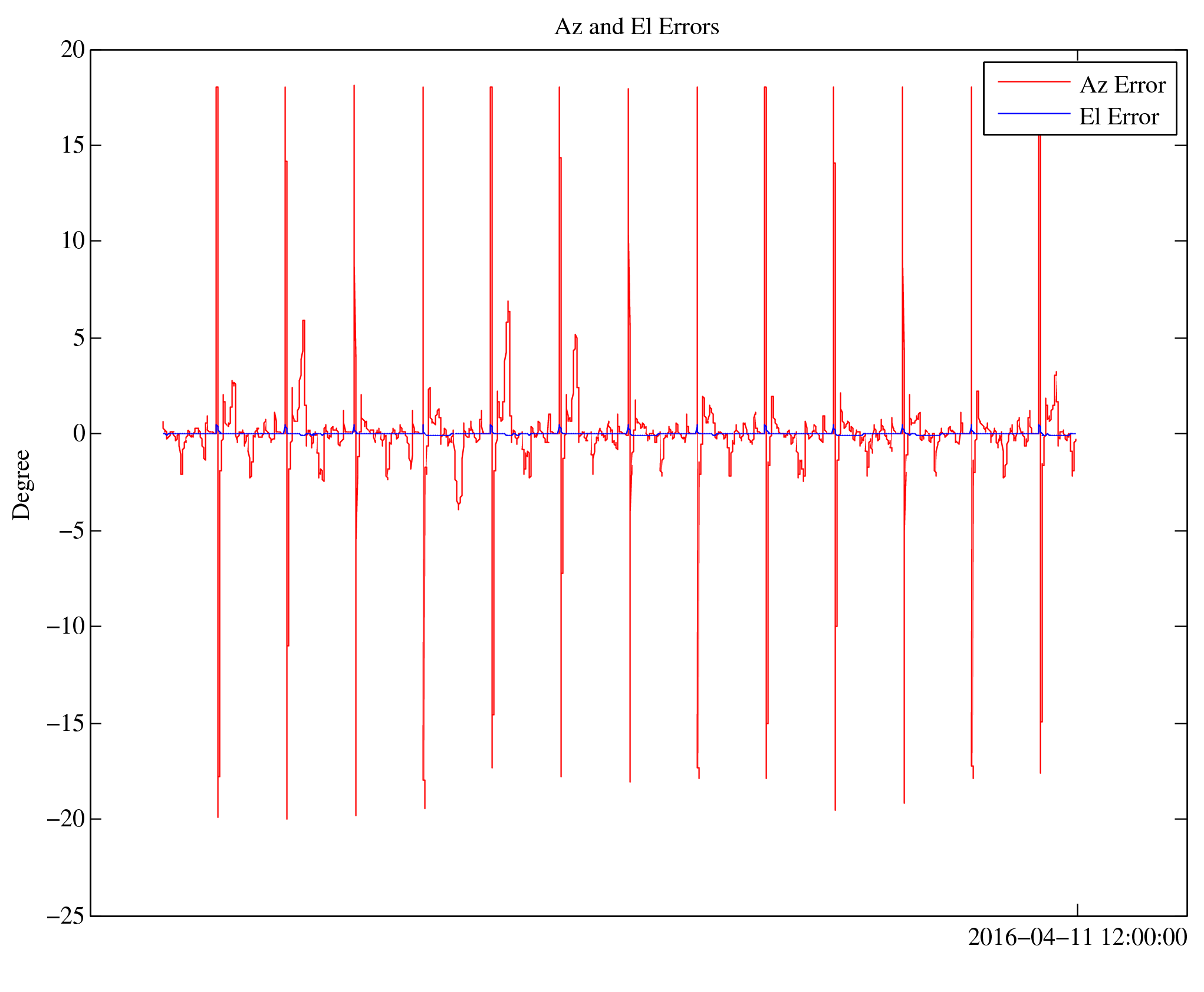Click the 'Az and El Errors' plot title
This screenshot has height=992, width=1204.
click(636, 27)
